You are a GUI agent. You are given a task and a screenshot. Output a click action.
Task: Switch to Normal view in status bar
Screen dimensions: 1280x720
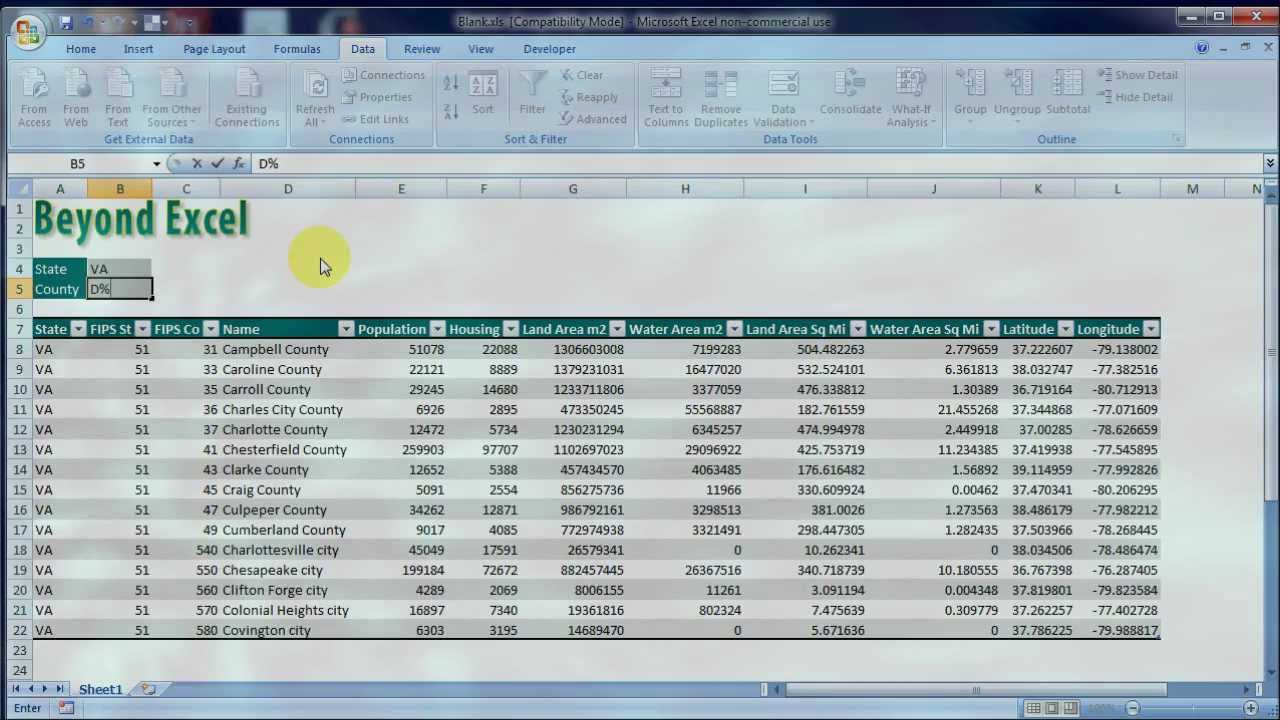pyautogui.click(x=1033, y=708)
